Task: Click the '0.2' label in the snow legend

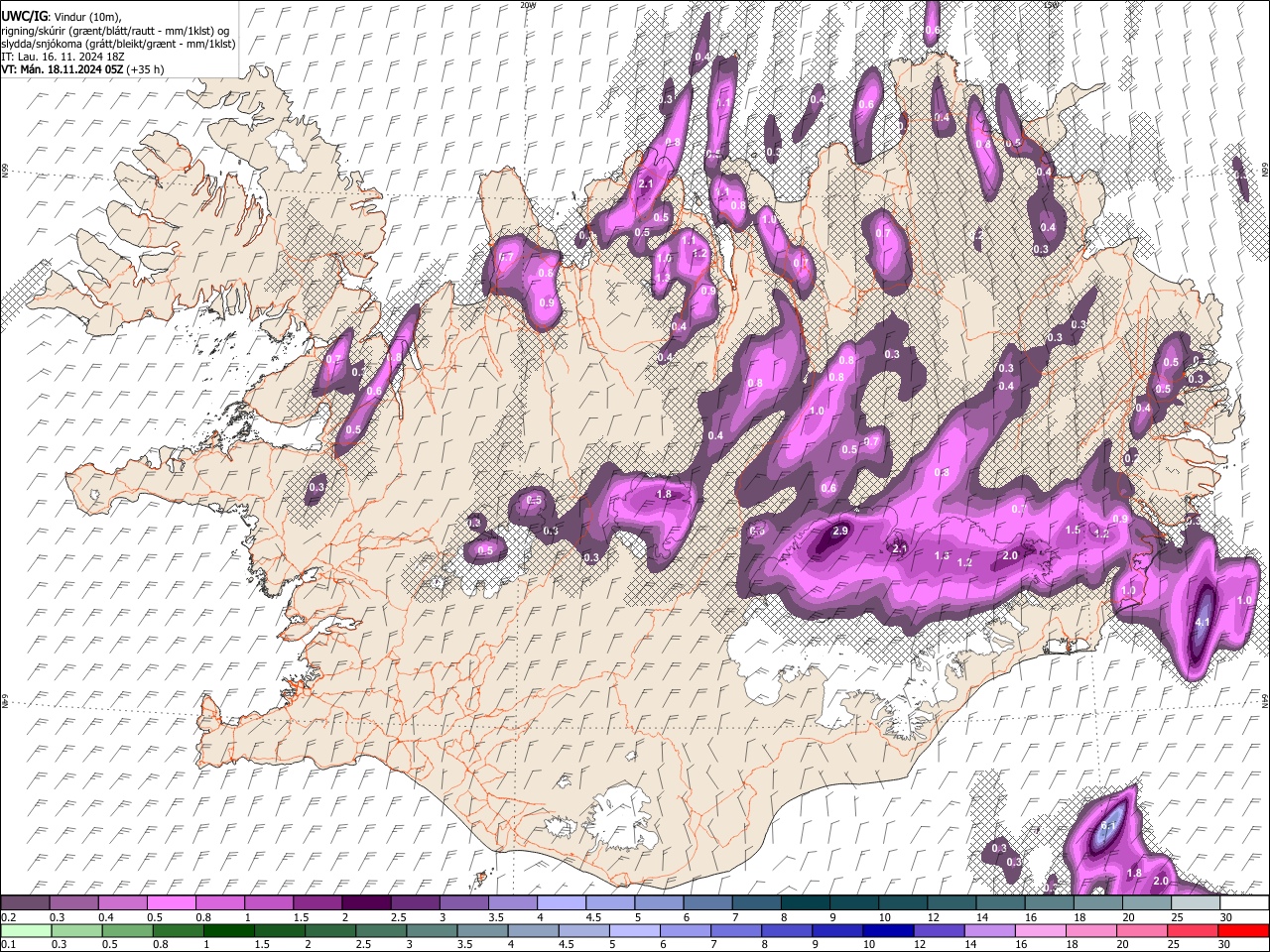Action: [x=8, y=916]
